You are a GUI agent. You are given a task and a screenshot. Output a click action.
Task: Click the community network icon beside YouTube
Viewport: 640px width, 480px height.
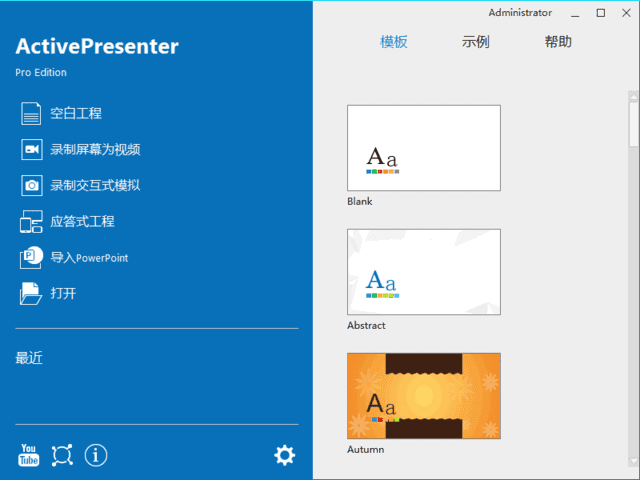pyautogui.click(x=62, y=455)
